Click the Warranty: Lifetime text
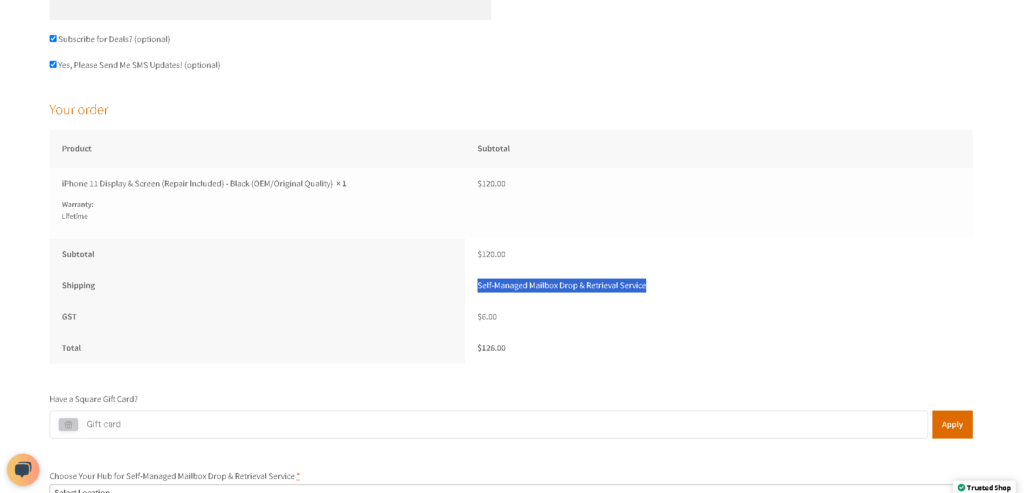 pyautogui.click(x=78, y=210)
